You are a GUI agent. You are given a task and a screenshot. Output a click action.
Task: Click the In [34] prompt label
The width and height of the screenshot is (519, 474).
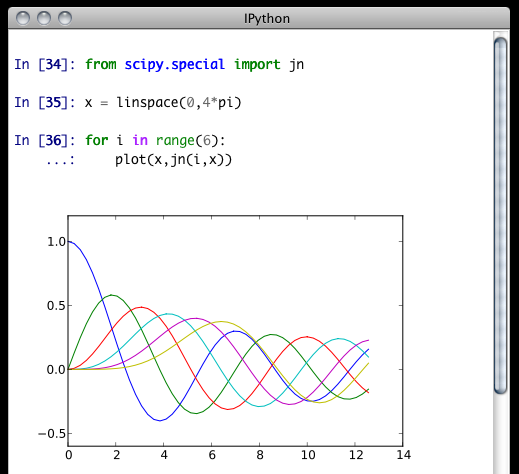(45, 64)
